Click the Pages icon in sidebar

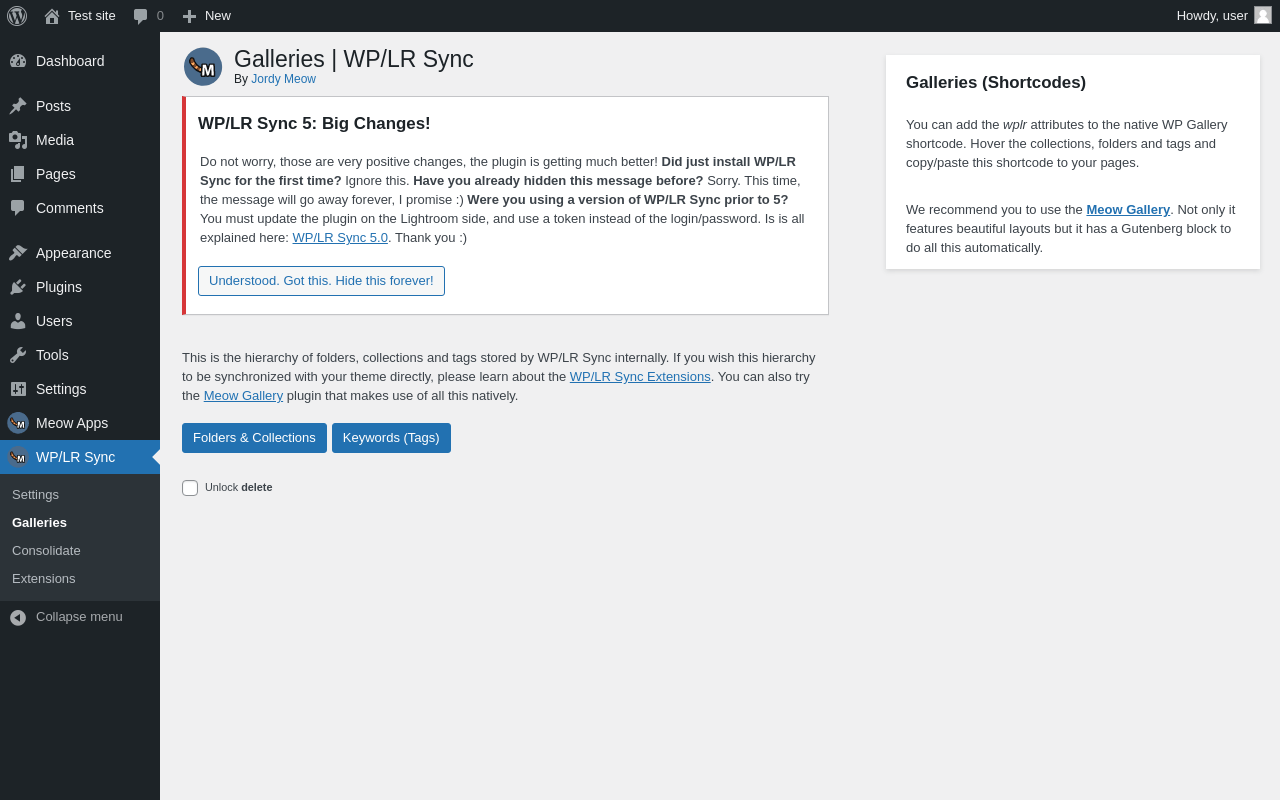point(18,174)
